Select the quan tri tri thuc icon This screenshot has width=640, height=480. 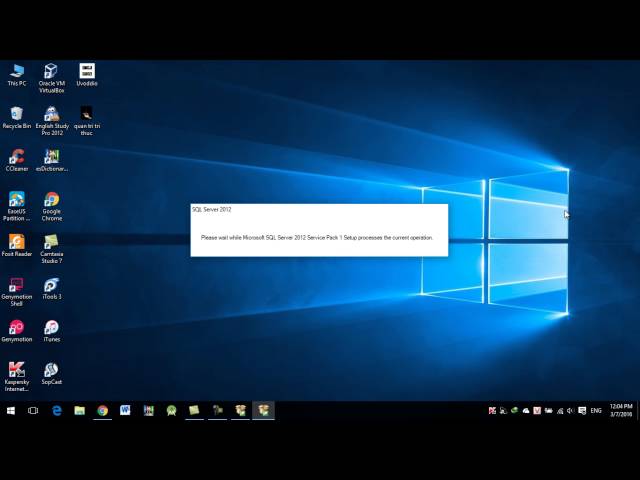tap(87, 121)
